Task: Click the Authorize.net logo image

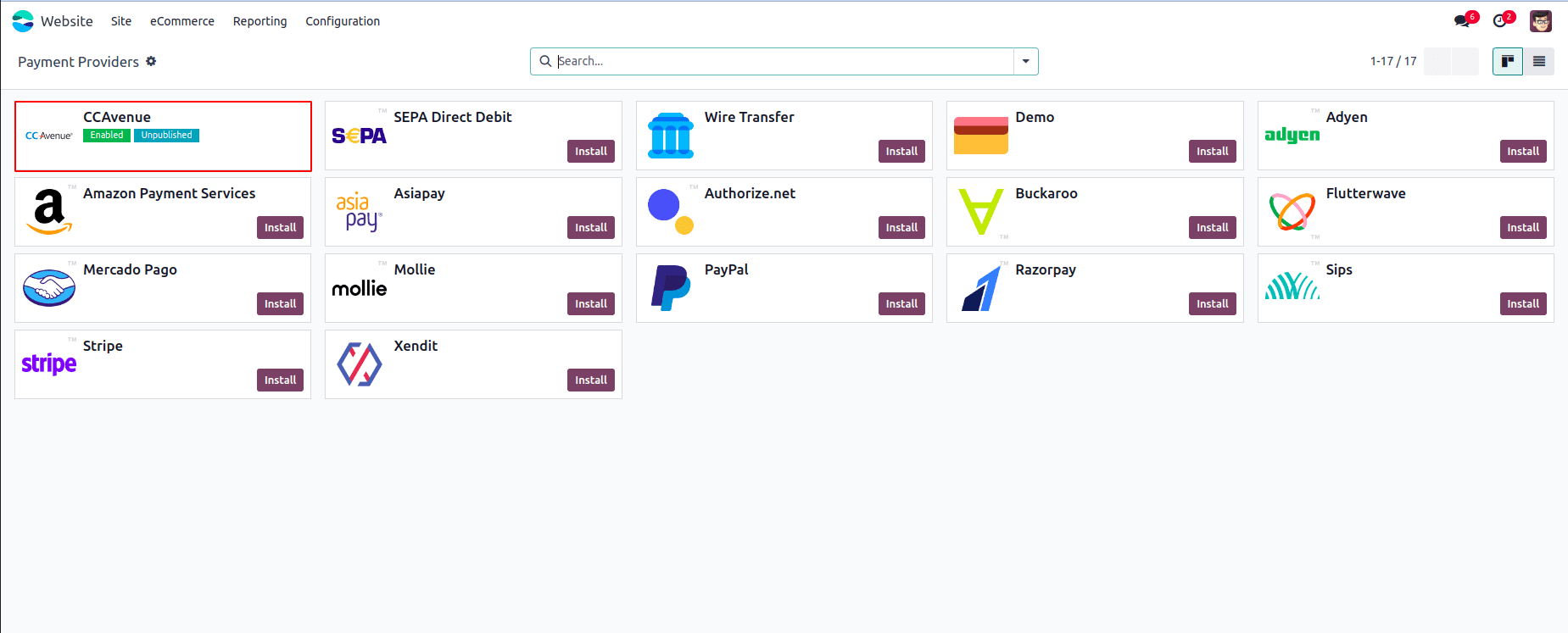Action: click(x=671, y=212)
